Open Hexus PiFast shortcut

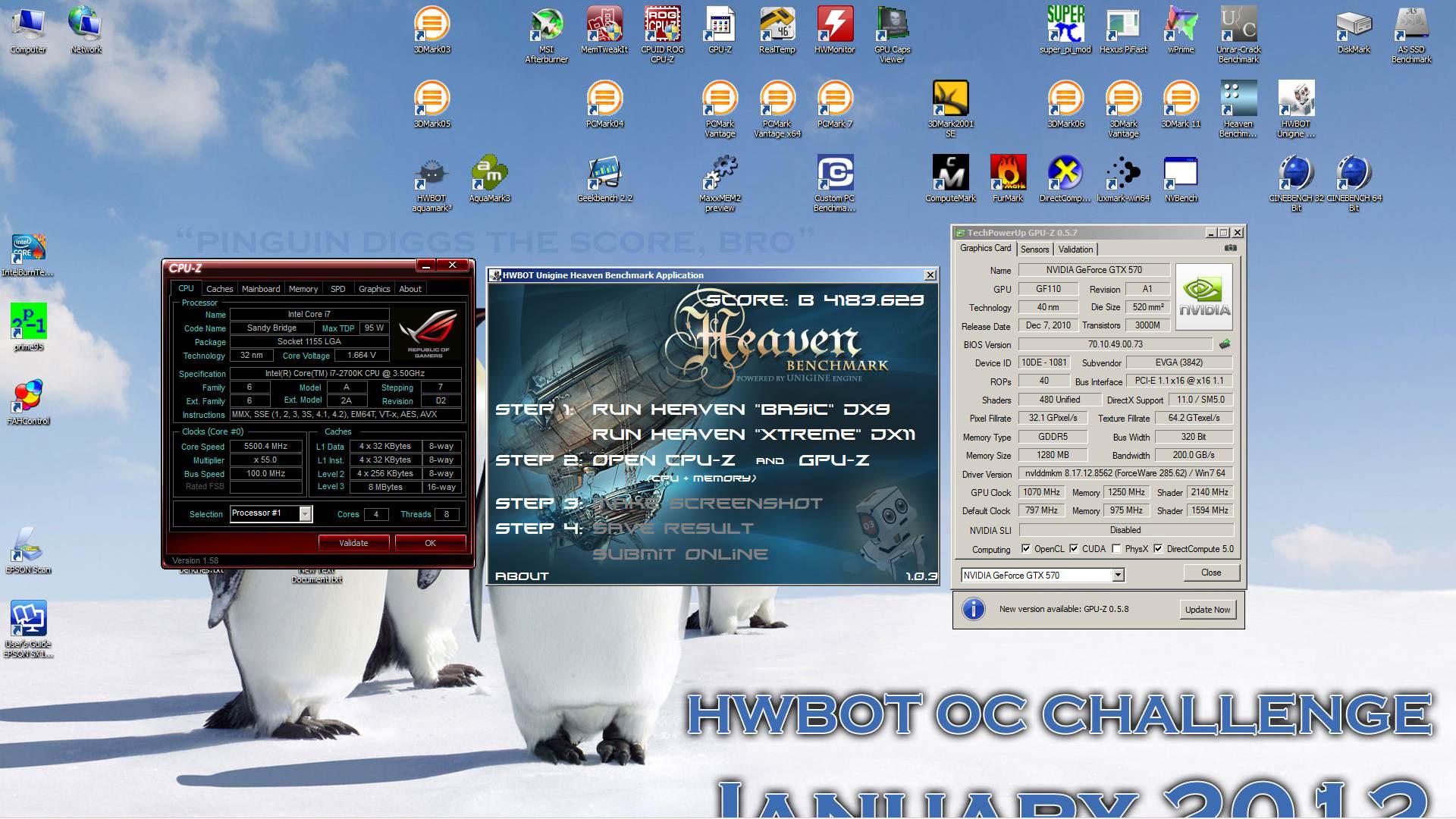click(1123, 29)
